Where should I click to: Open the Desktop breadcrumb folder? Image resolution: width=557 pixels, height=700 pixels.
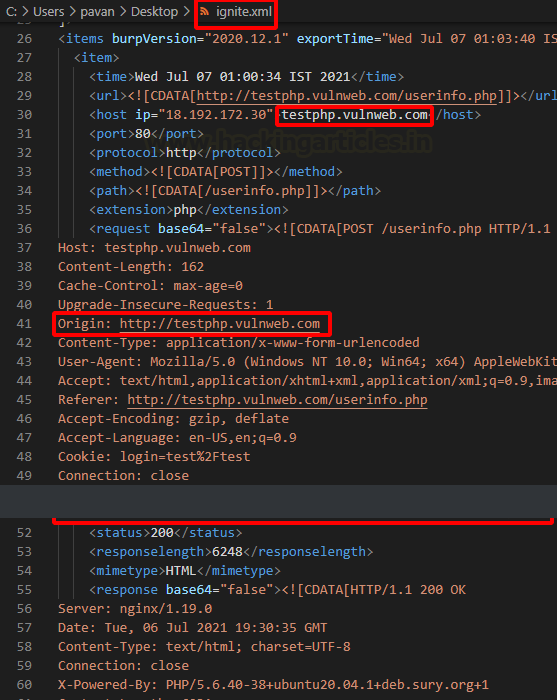click(154, 12)
